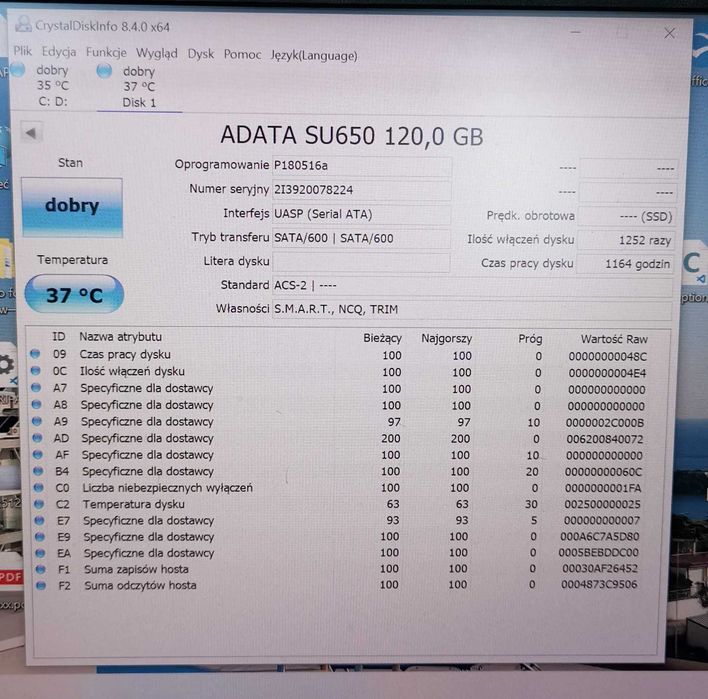Click raw value 006200840072
The height and width of the screenshot is (699, 708).
[605, 439]
